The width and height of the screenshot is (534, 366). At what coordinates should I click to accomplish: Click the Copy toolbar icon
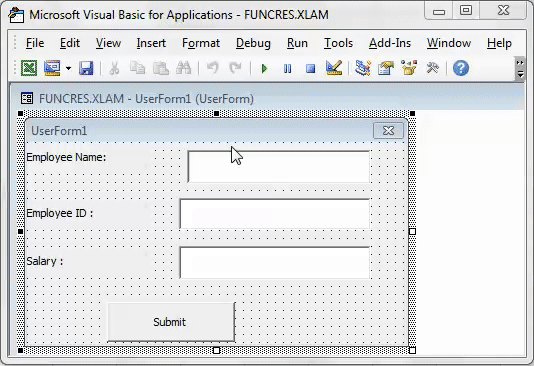click(138, 68)
